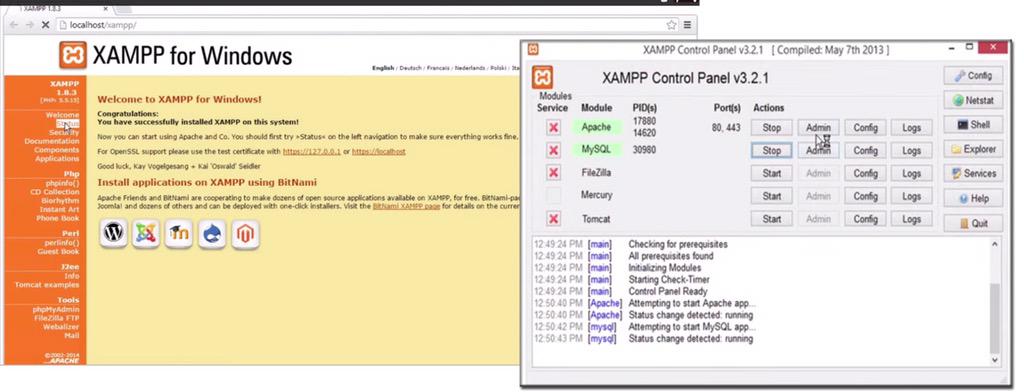Toggle the MySQL service checkbox
1024x392 pixels.
pos(554,150)
